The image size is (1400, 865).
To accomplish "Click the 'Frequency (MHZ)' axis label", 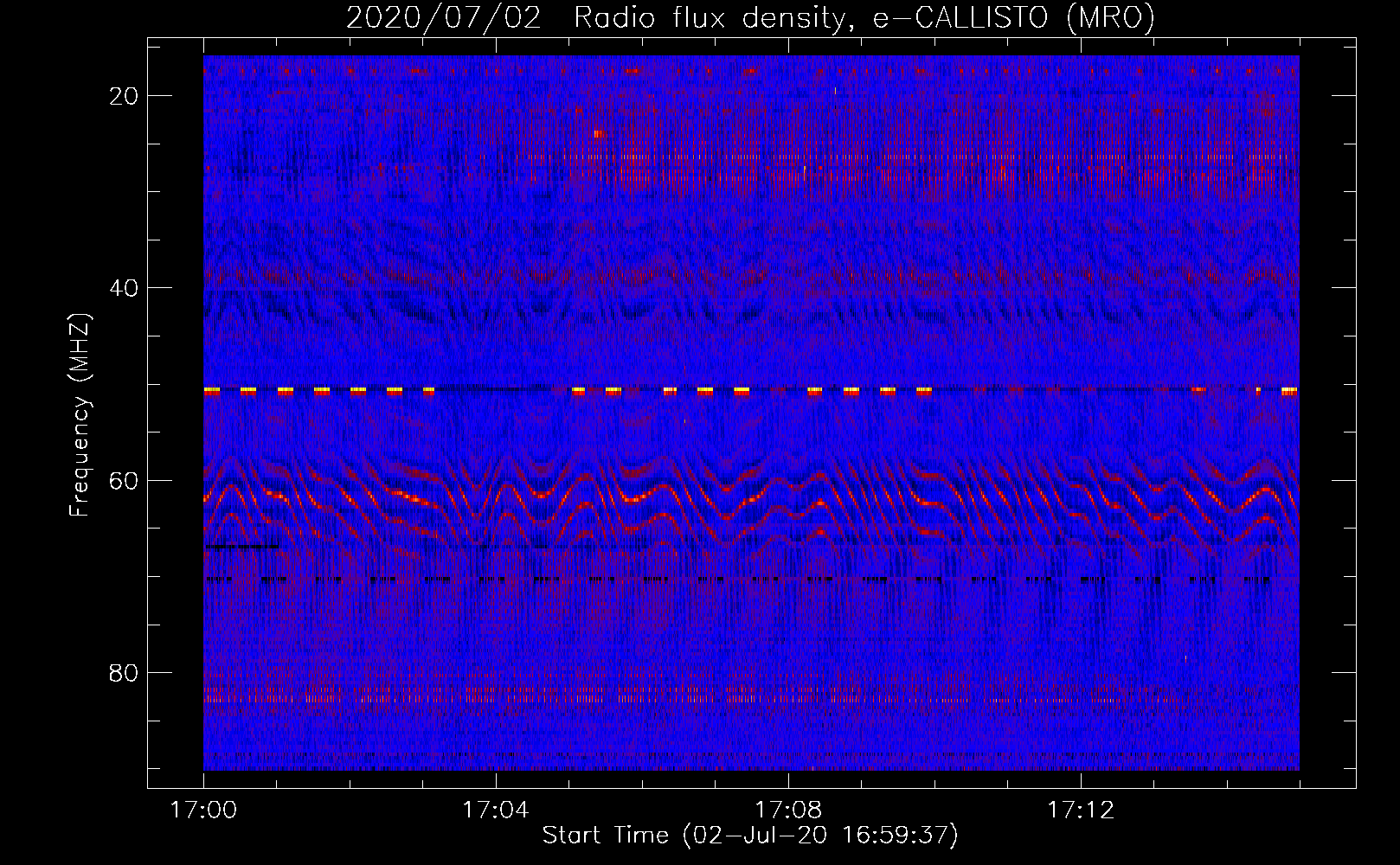I will 80,415.
